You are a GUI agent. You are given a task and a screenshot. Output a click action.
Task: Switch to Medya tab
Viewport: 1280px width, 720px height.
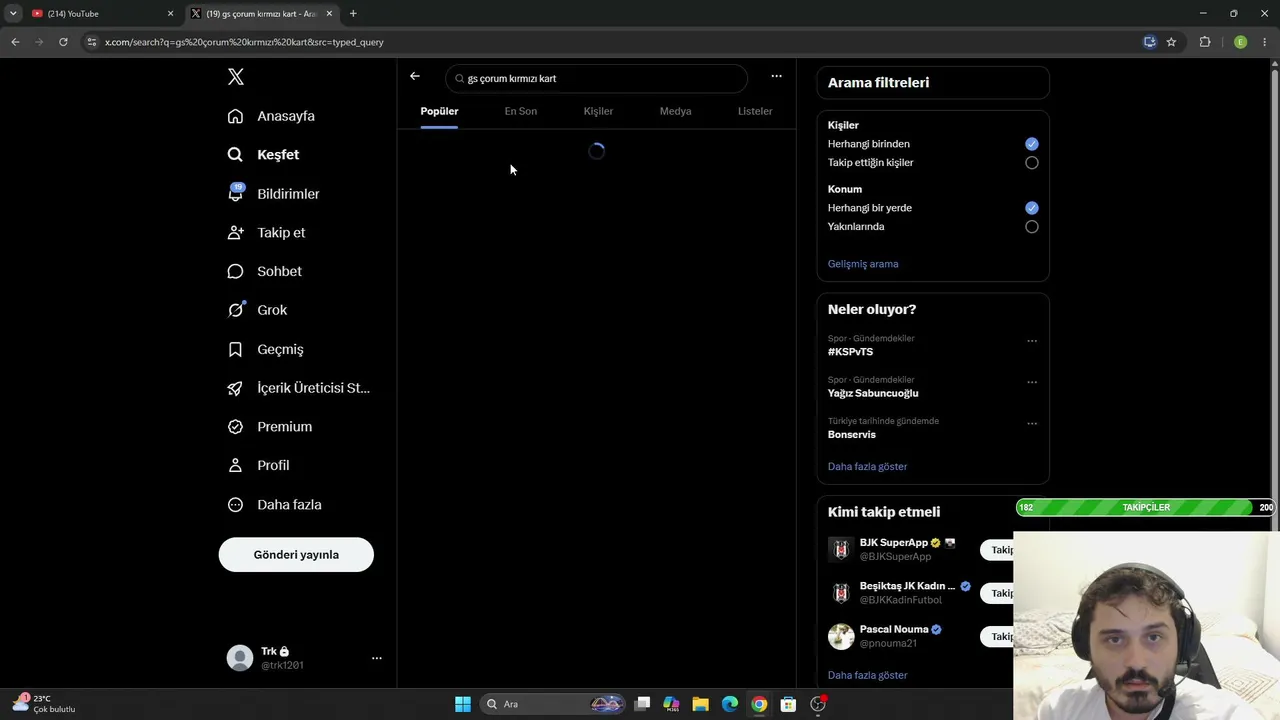click(x=676, y=111)
